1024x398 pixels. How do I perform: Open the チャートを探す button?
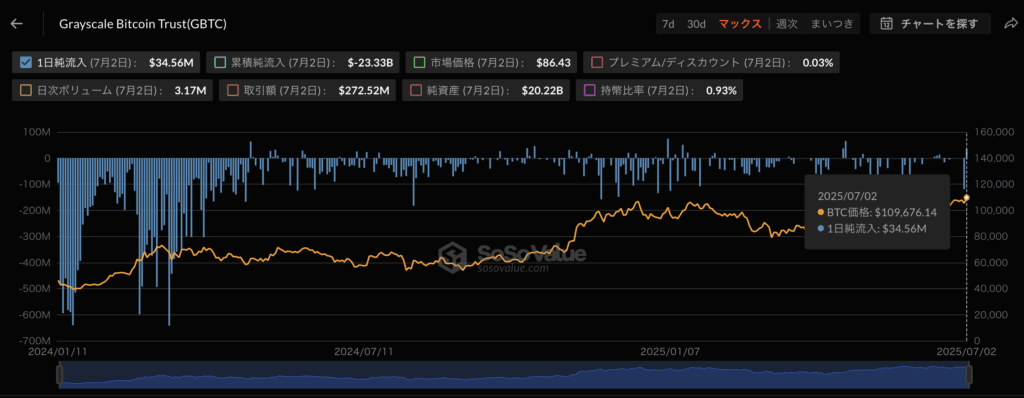[929, 24]
